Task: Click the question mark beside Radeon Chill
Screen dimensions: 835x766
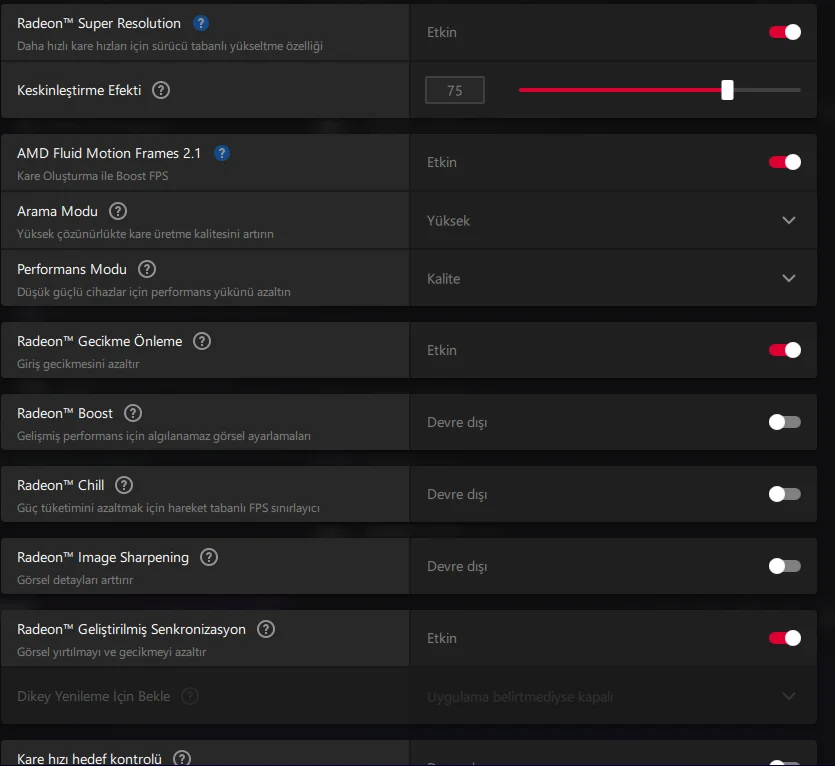Action: (x=124, y=485)
